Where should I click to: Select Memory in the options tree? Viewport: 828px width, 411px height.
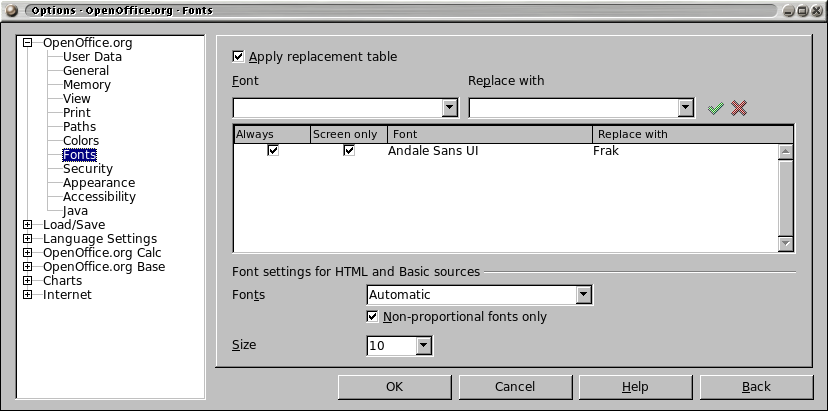[x=87, y=85]
